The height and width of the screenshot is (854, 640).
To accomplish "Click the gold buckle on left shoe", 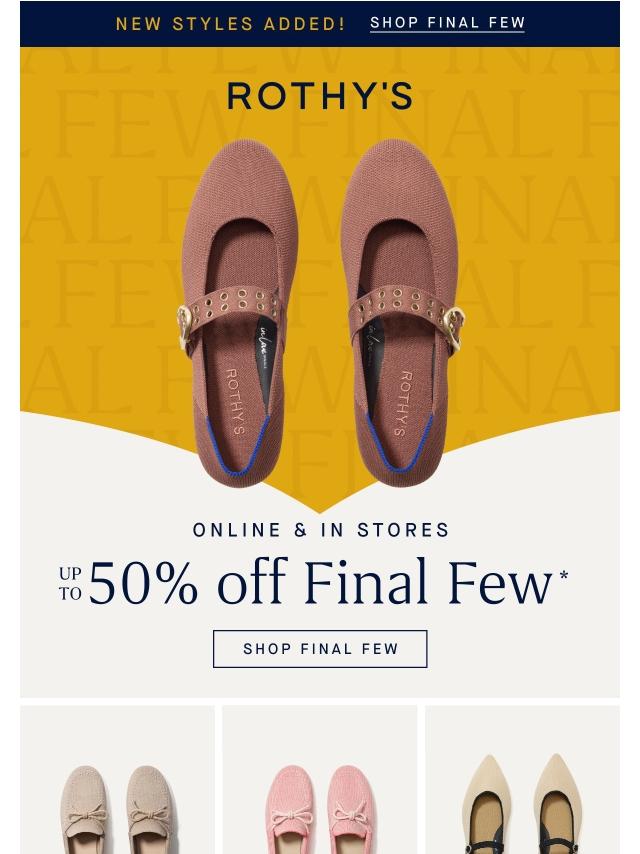I will pyautogui.click(x=185, y=325).
